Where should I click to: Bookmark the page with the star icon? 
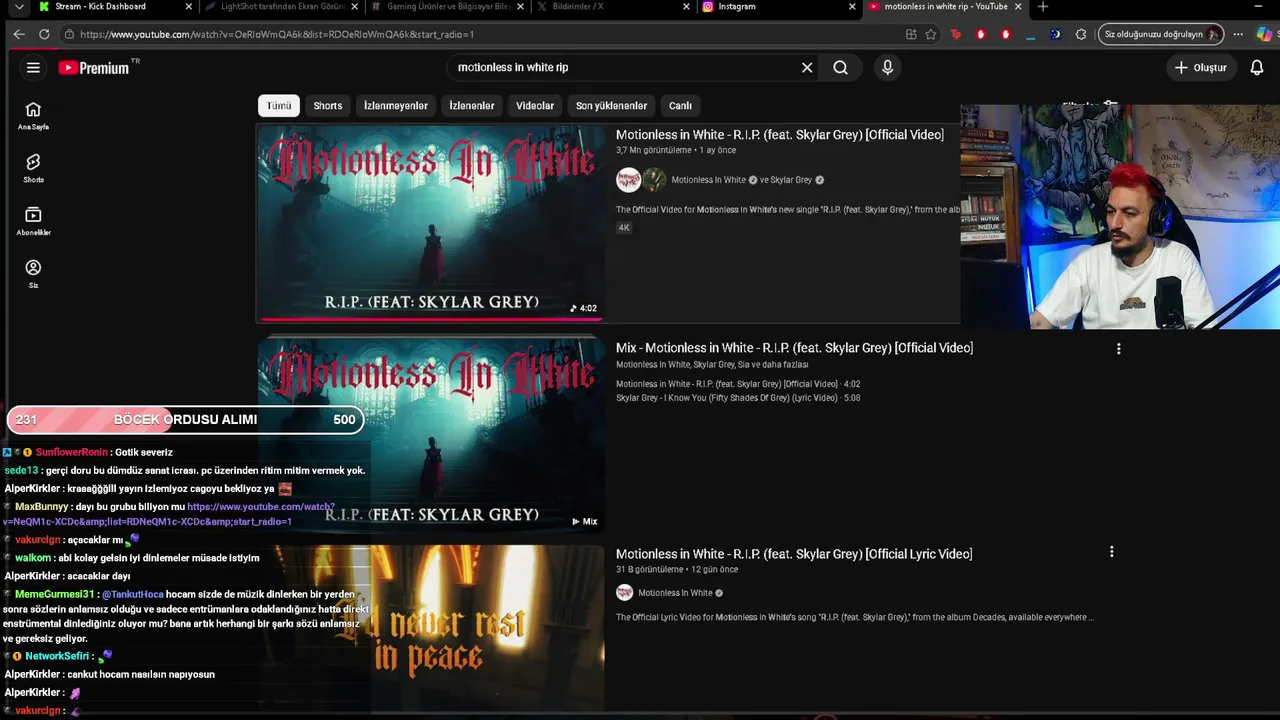931,34
